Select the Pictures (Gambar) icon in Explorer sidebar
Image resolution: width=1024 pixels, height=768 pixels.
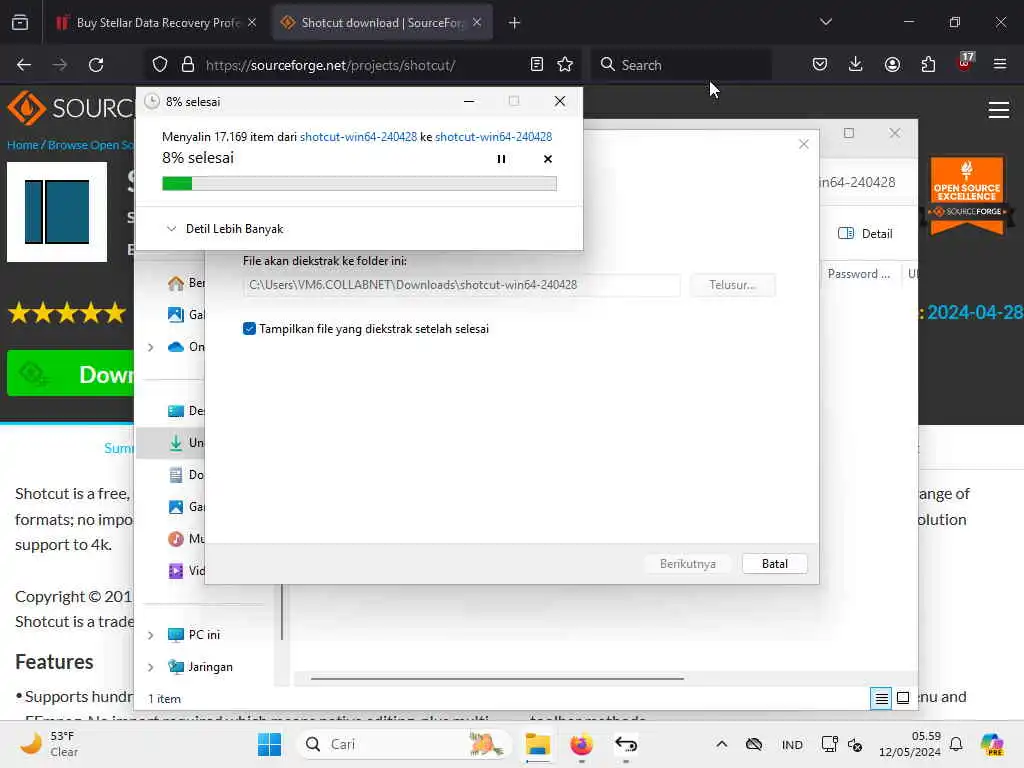[176, 507]
